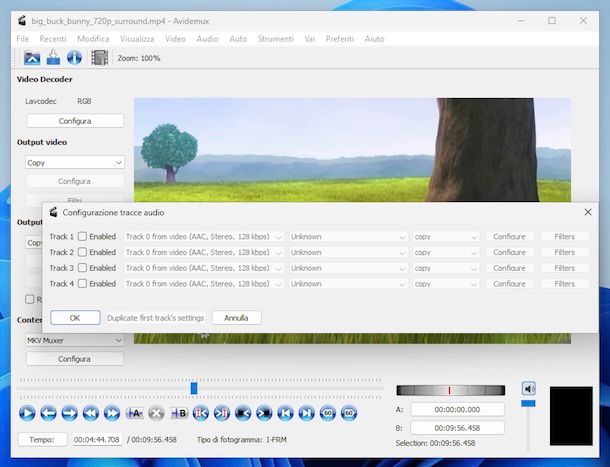This screenshot has width=610, height=467.
Task: Jump to previous keyframe rewind button
Action: [91, 413]
